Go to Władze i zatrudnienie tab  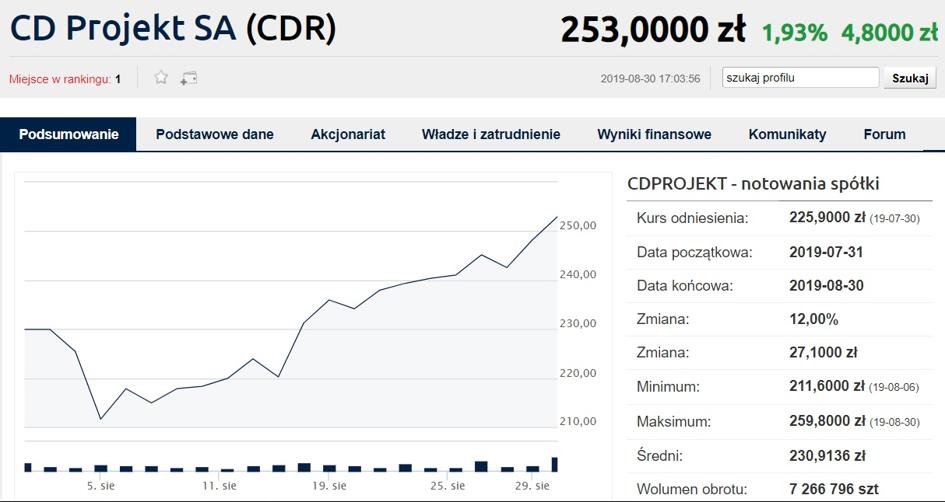click(x=491, y=134)
